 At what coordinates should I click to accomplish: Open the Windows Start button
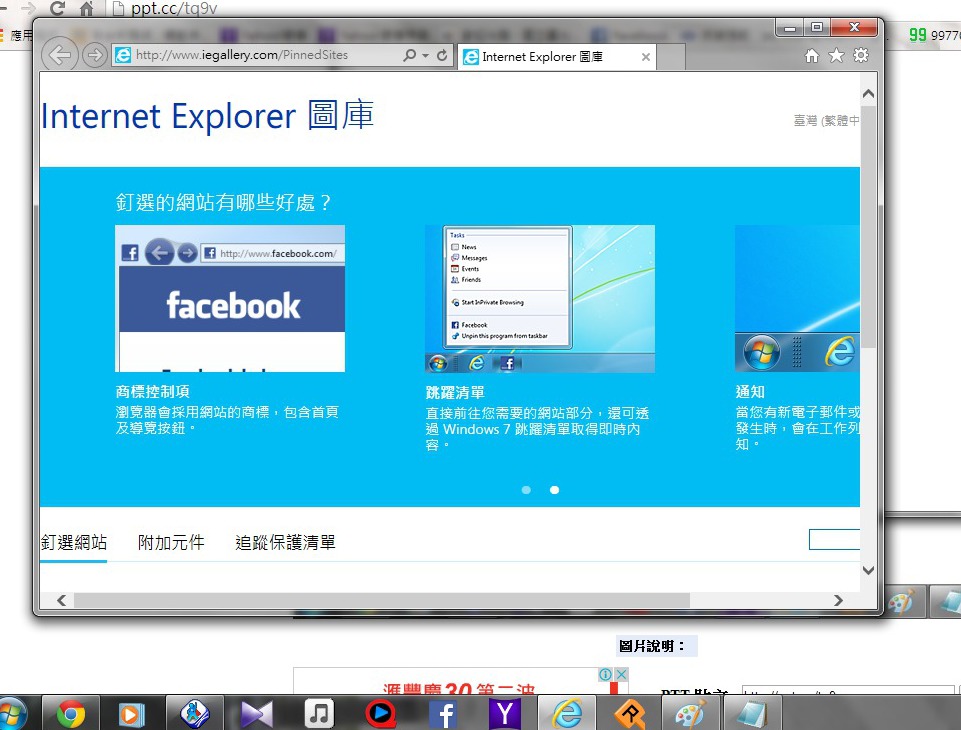12,713
